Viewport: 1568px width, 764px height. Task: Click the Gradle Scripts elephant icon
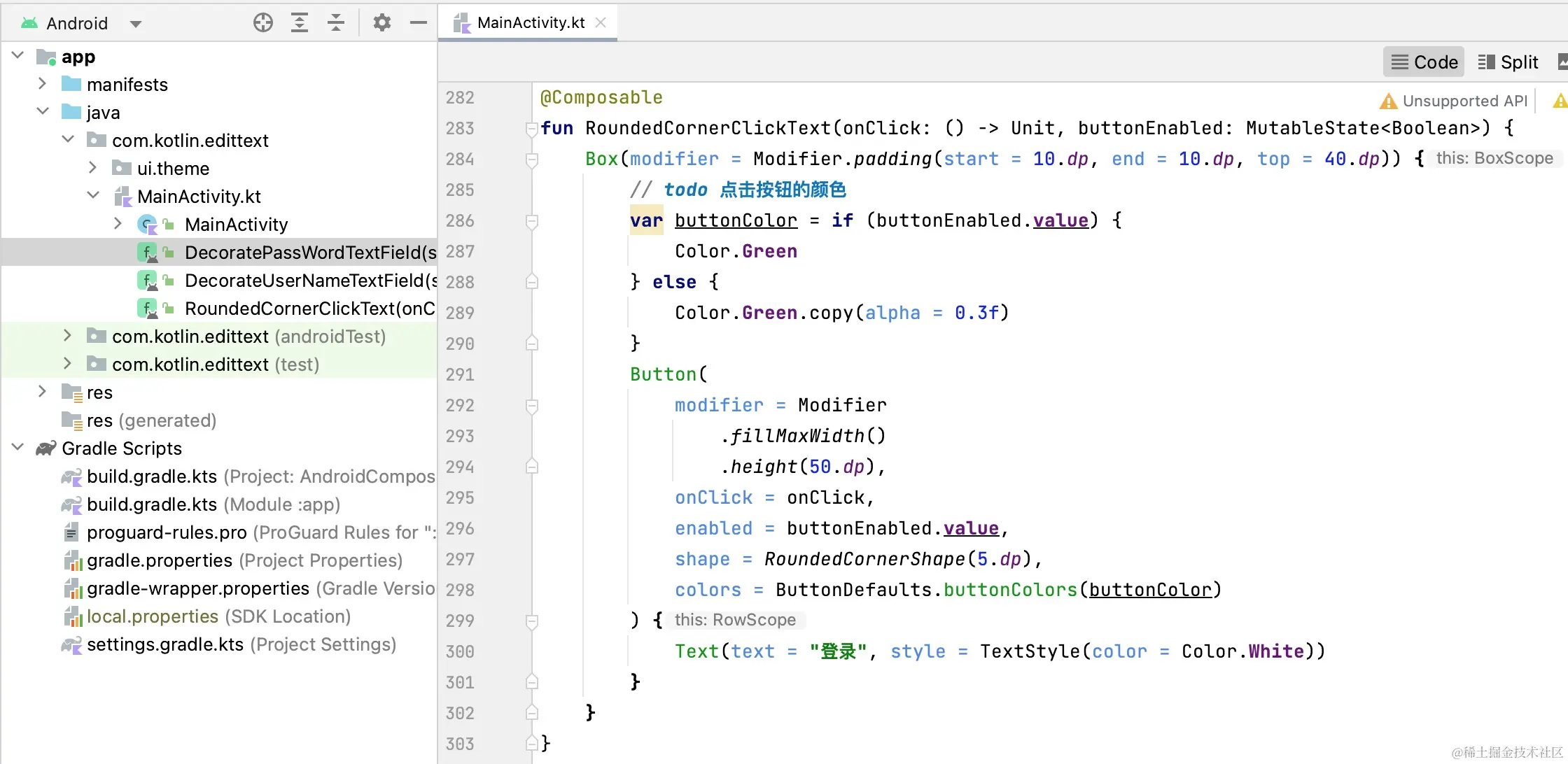point(46,448)
